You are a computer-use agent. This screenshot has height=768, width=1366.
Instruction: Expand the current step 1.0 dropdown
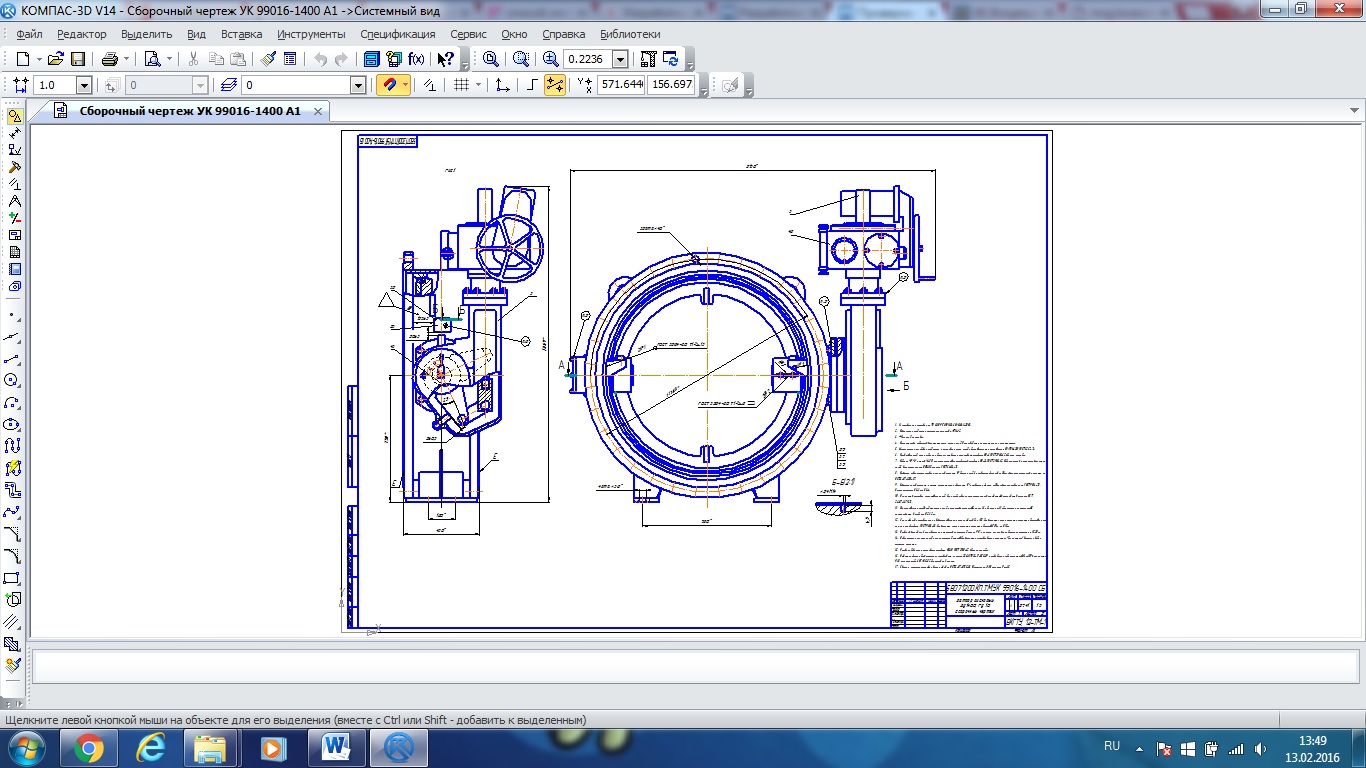84,86
